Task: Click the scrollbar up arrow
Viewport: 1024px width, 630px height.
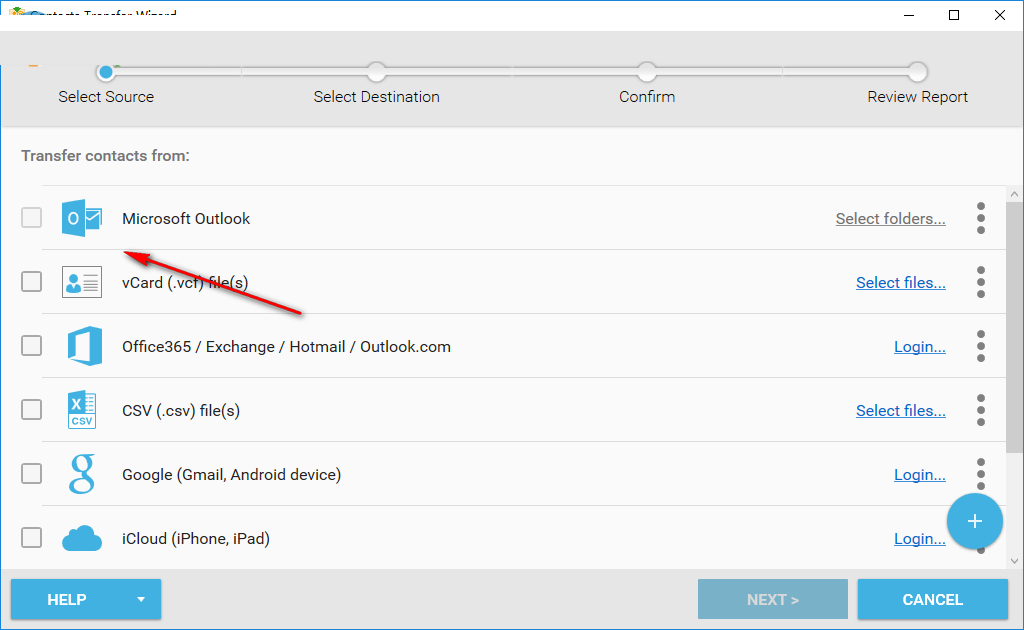Action: coord(1014,194)
